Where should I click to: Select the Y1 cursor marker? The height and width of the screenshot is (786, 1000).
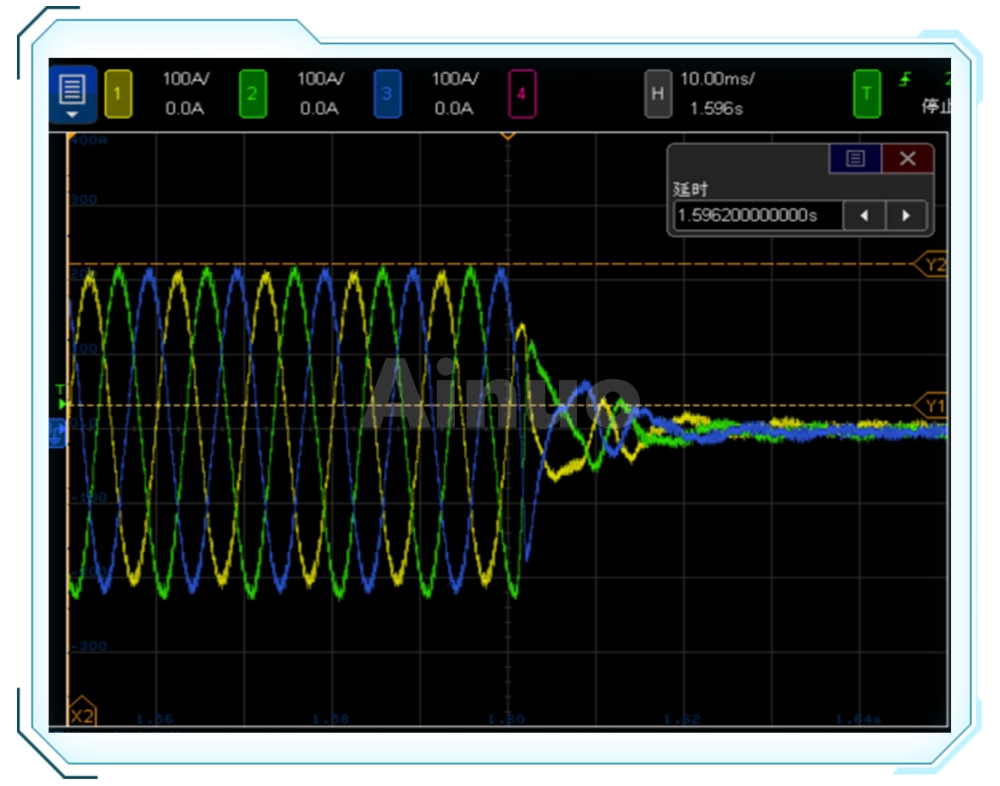tap(931, 405)
